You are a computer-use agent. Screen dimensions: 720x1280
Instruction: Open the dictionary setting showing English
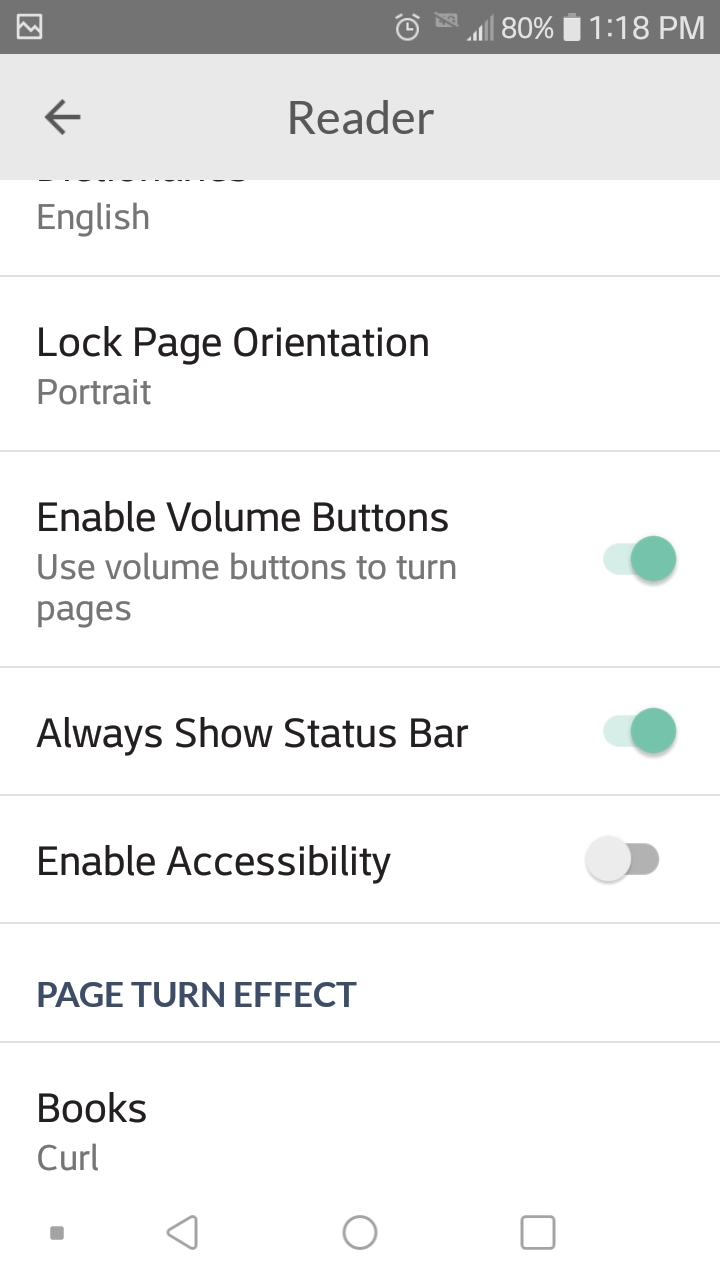pos(93,217)
